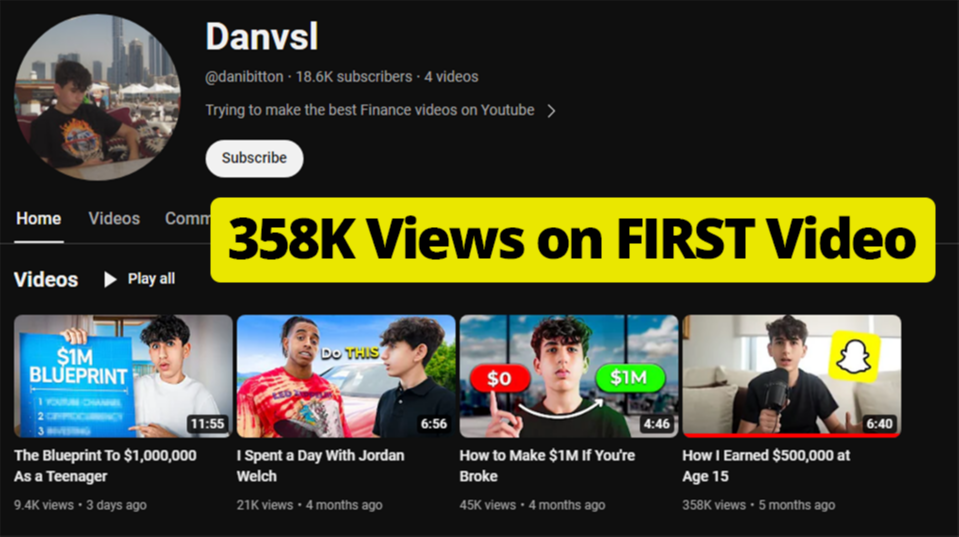The height and width of the screenshot is (537, 959).
Task: Open 'I Spent a Day With Jordan Welch' title
Action: coord(320,465)
